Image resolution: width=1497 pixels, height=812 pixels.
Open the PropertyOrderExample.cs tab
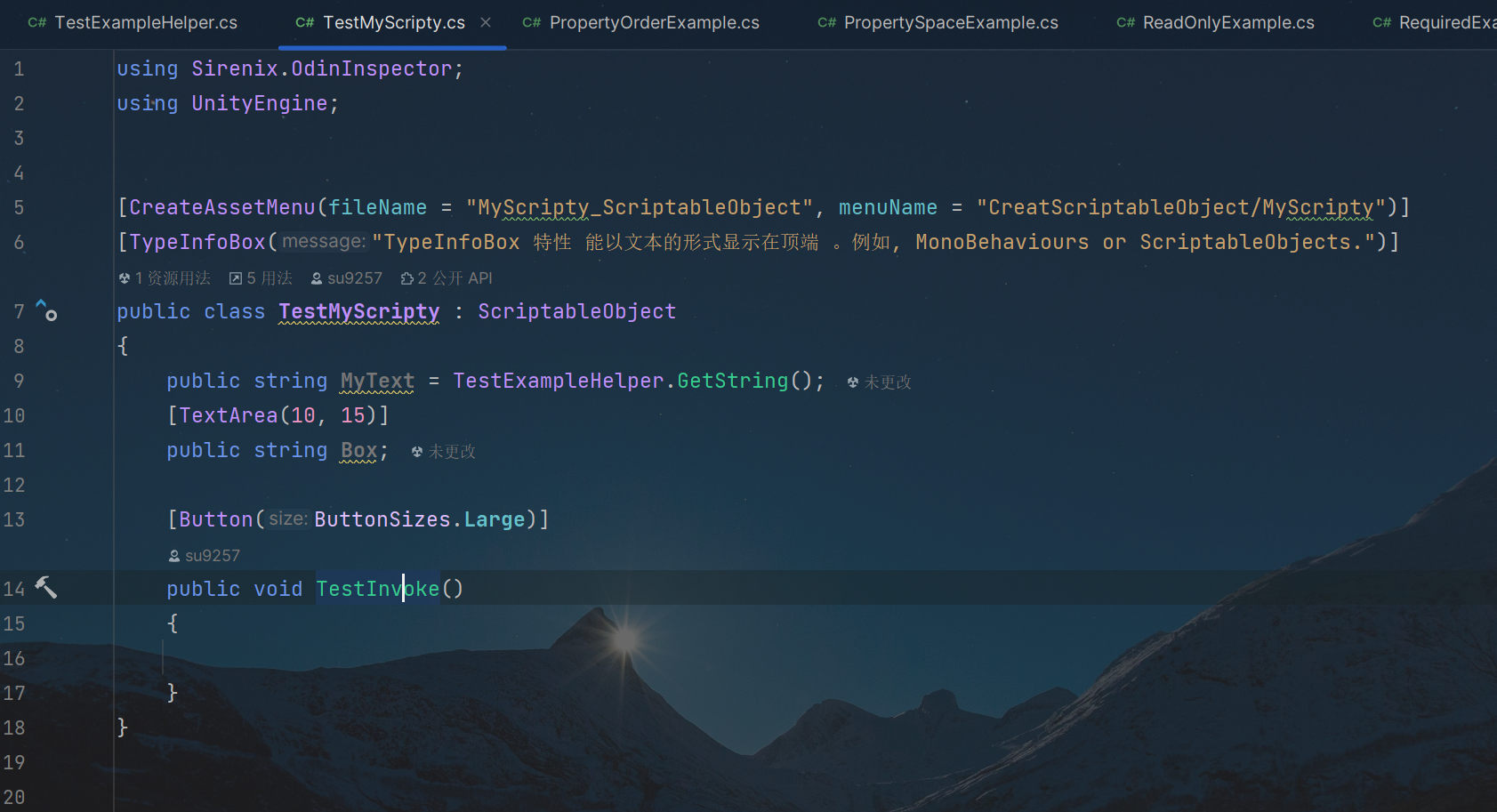[x=640, y=22]
